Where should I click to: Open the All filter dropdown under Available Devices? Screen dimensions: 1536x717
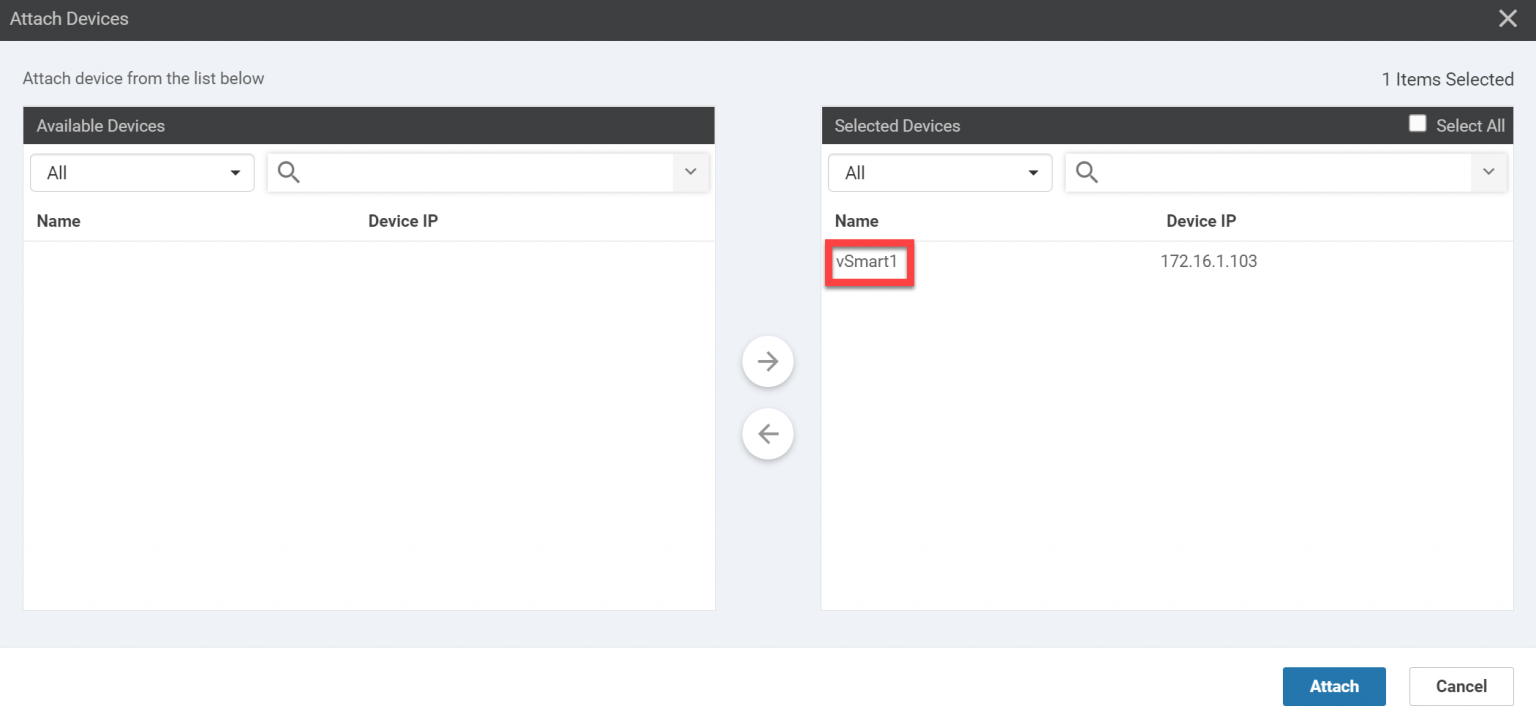click(141, 172)
